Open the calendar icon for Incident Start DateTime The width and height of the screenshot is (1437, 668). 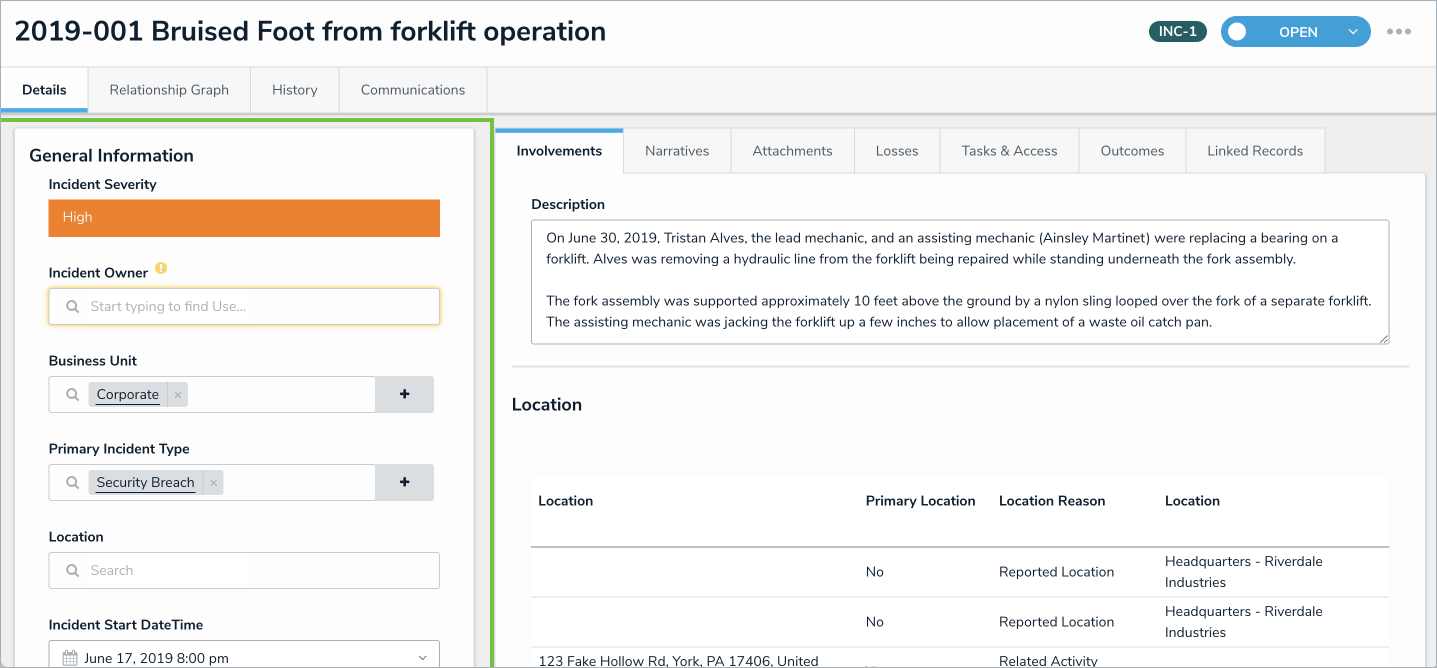pyautogui.click(x=70, y=658)
